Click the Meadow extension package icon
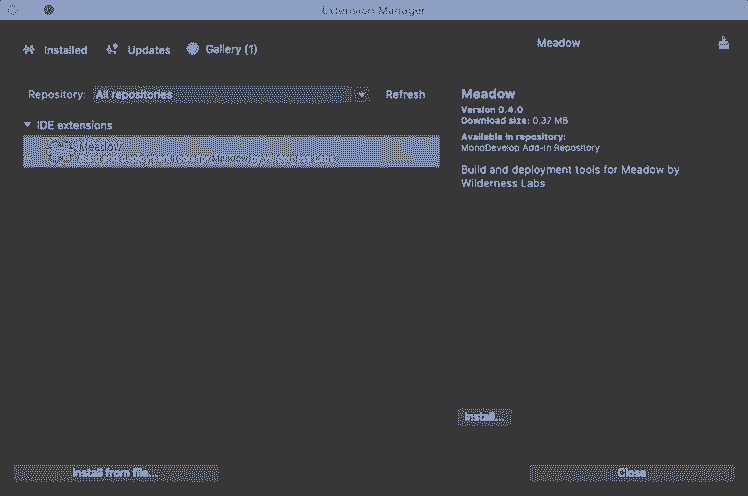Screen dimensions: 748x496 click(x=60, y=152)
